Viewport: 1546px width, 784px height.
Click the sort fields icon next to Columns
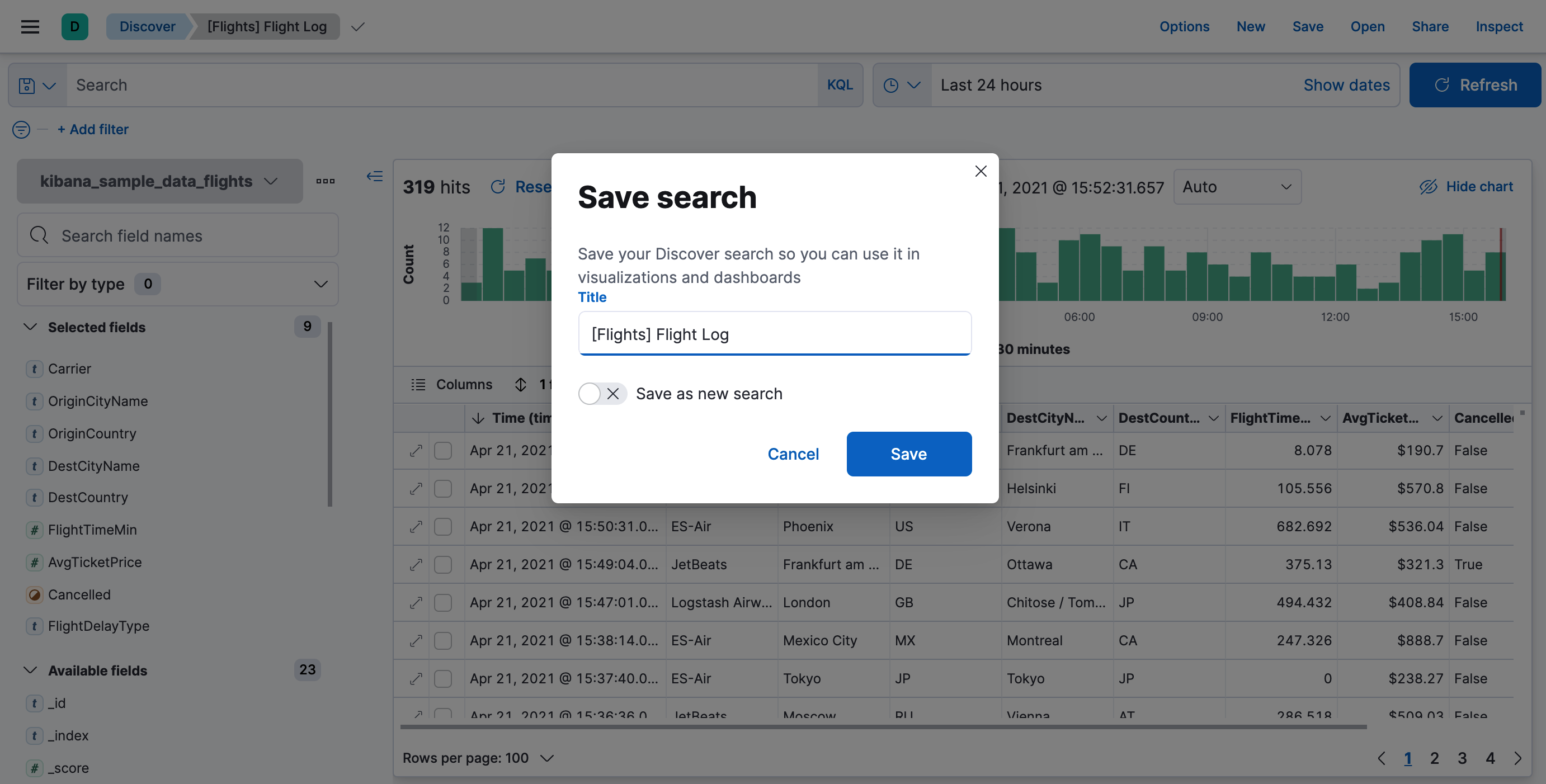[520, 385]
